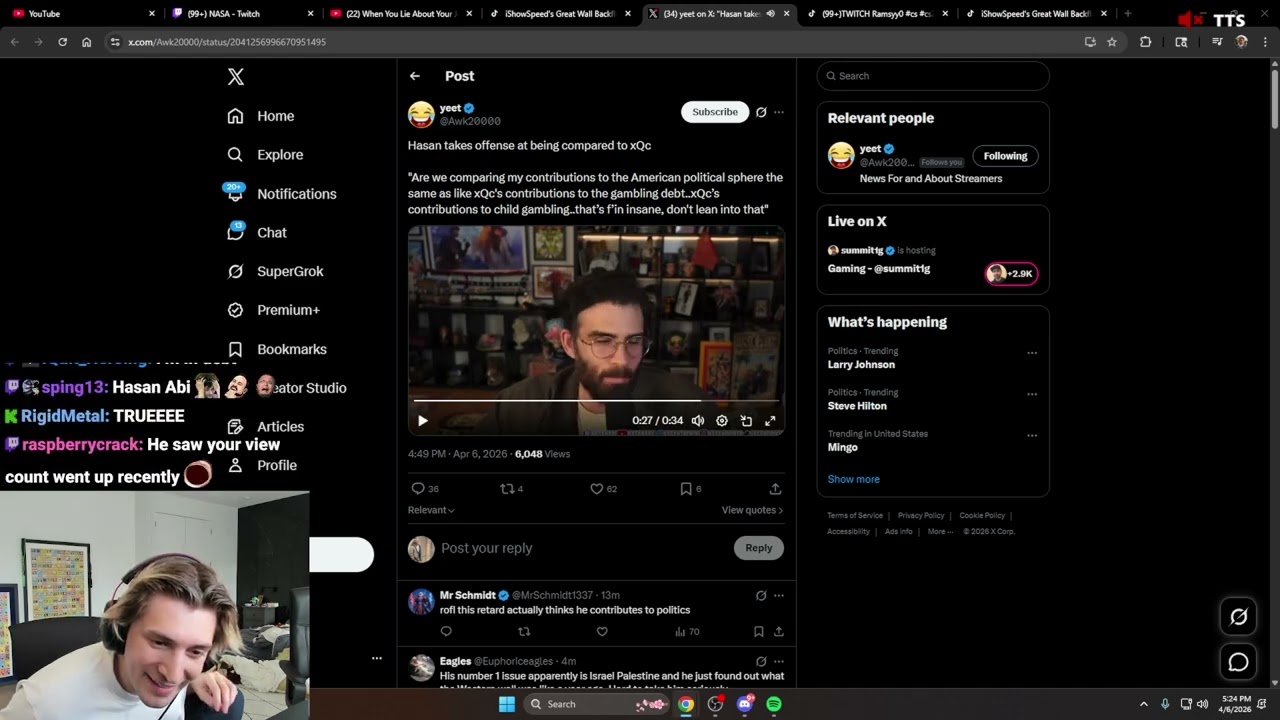The width and height of the screenshot is (1280, 720).
Task: Open Chat in the X sidebar
Action: pyautogui.click(x=257, y=232)
